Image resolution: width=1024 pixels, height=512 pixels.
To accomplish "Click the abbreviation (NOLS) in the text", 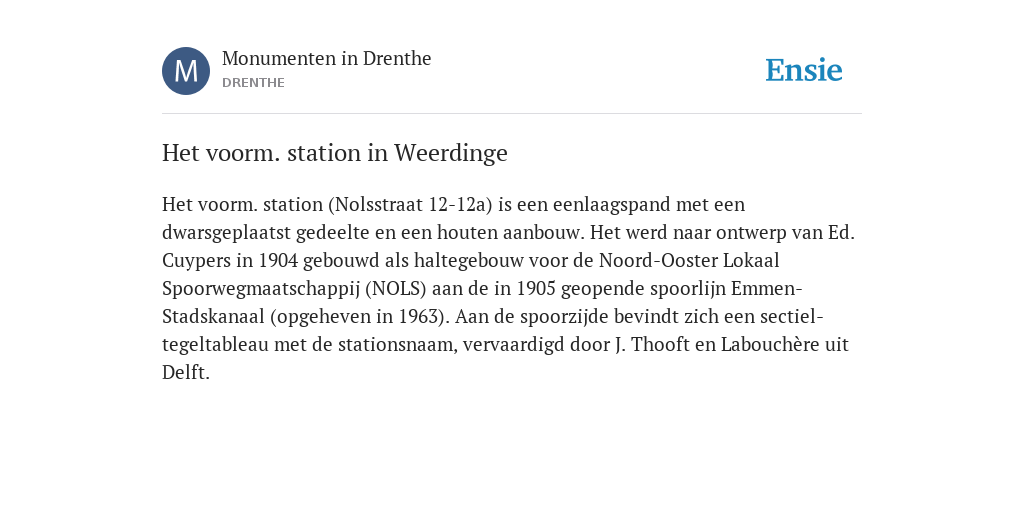I will (396, 289).
